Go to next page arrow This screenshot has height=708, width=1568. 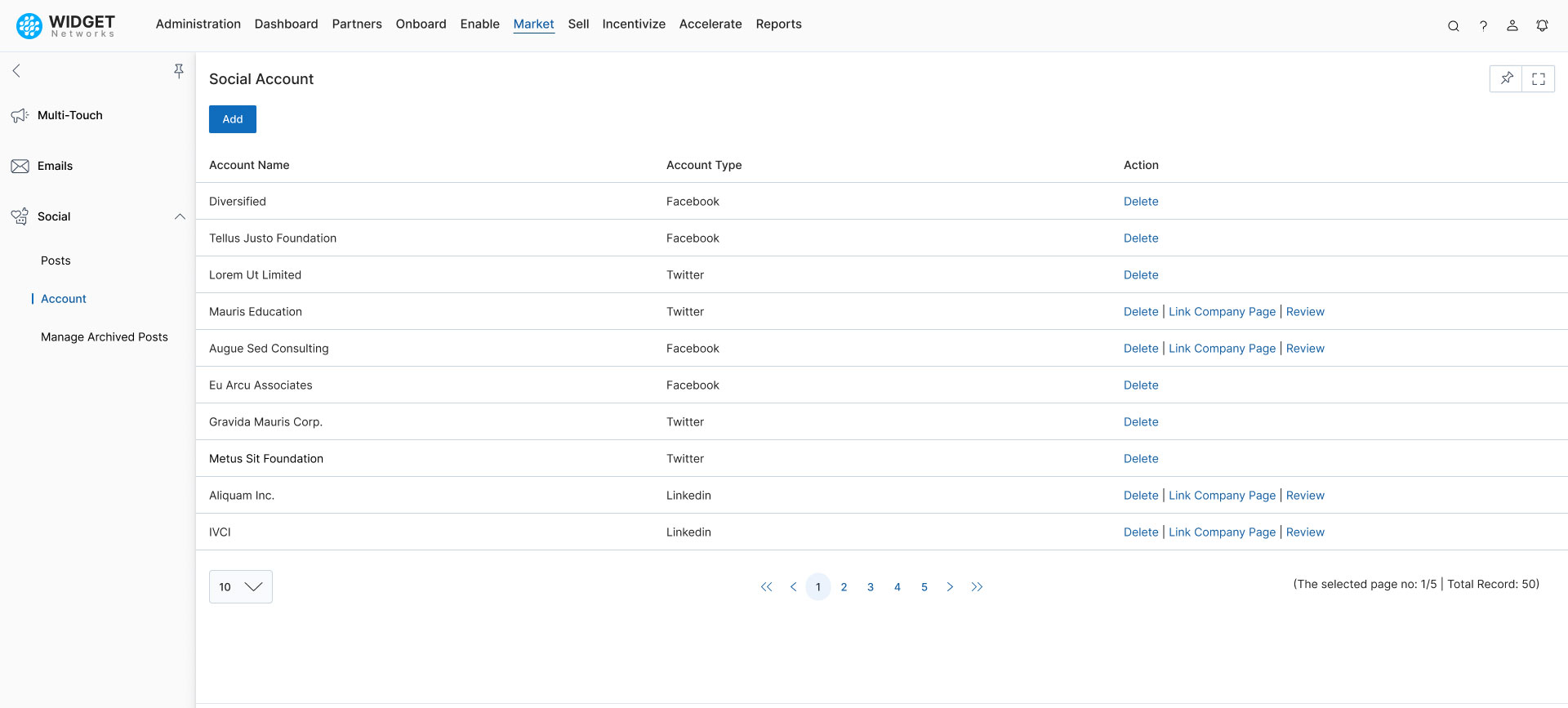(950, 587)
